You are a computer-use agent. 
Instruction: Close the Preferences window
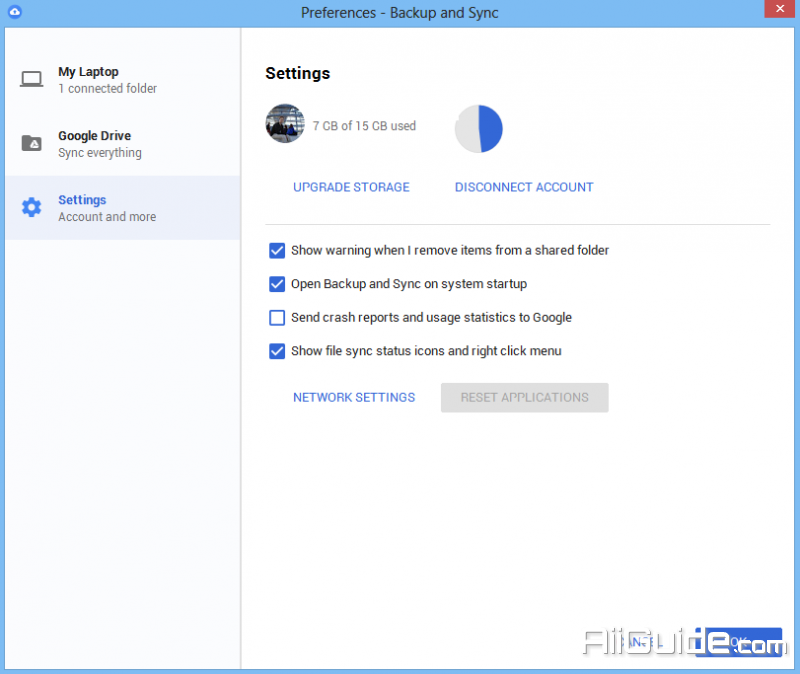(780, 9)
